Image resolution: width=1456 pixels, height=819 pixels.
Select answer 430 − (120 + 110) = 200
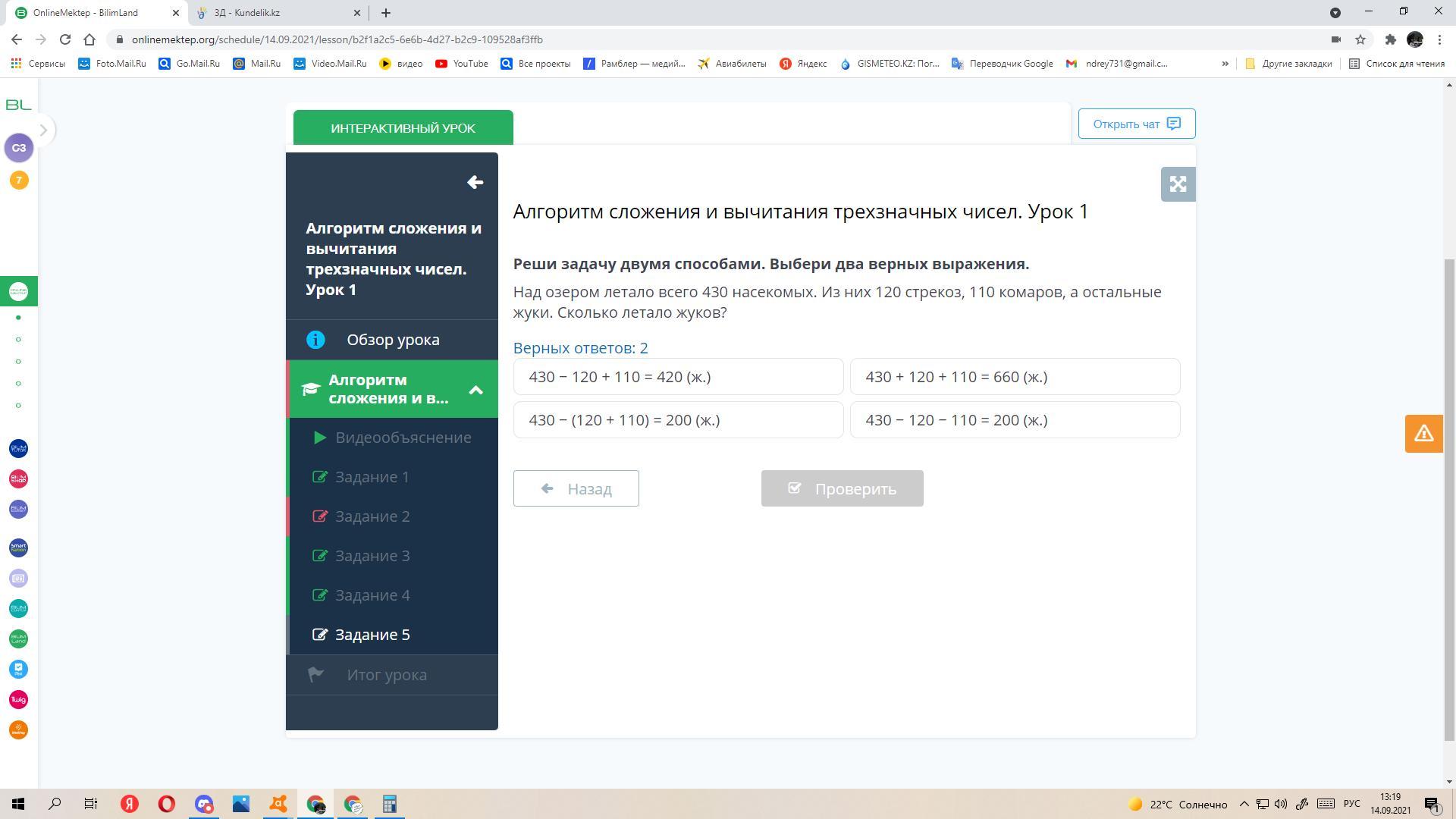(x=678, y=420)
